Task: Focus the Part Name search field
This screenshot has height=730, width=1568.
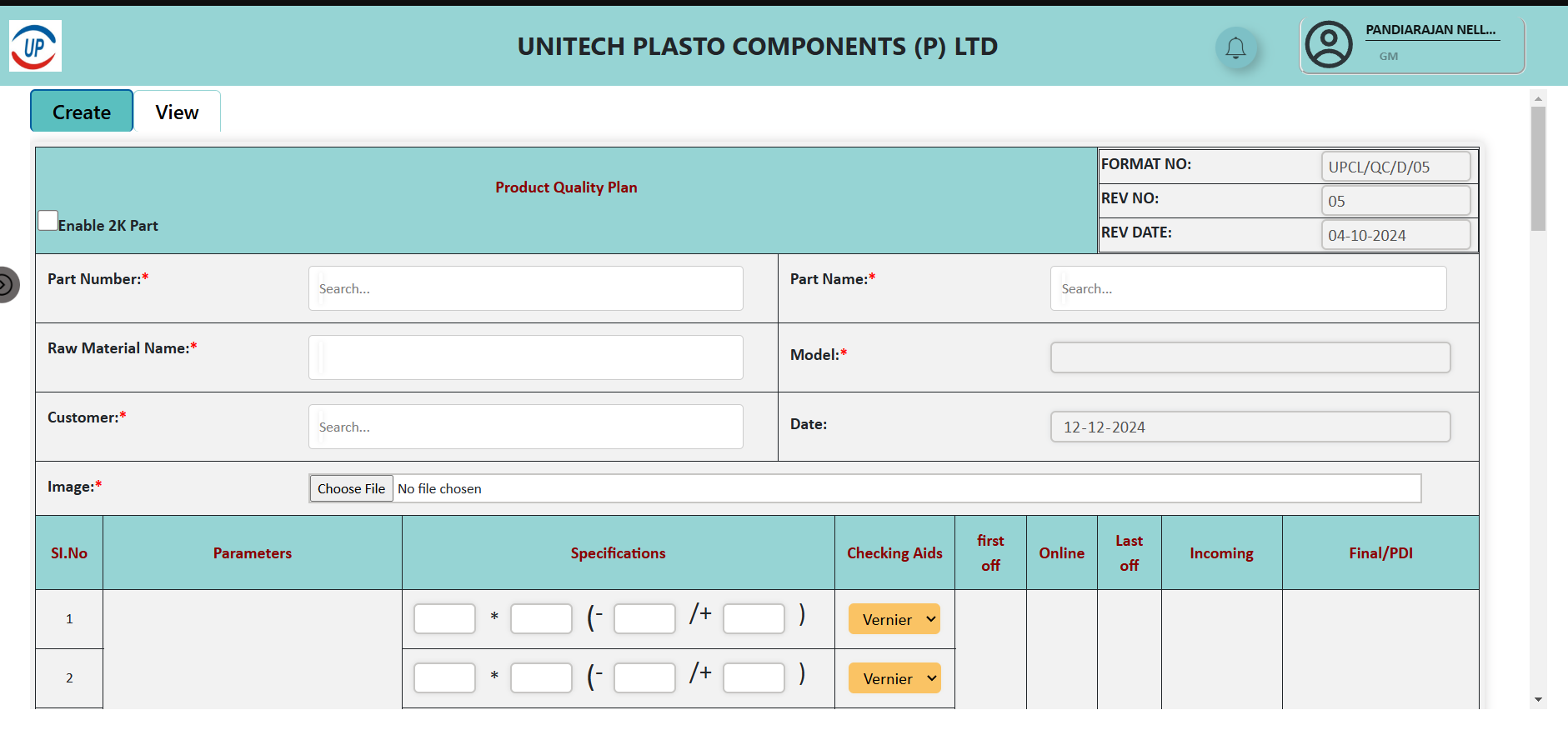Action: pos(1249,288)
